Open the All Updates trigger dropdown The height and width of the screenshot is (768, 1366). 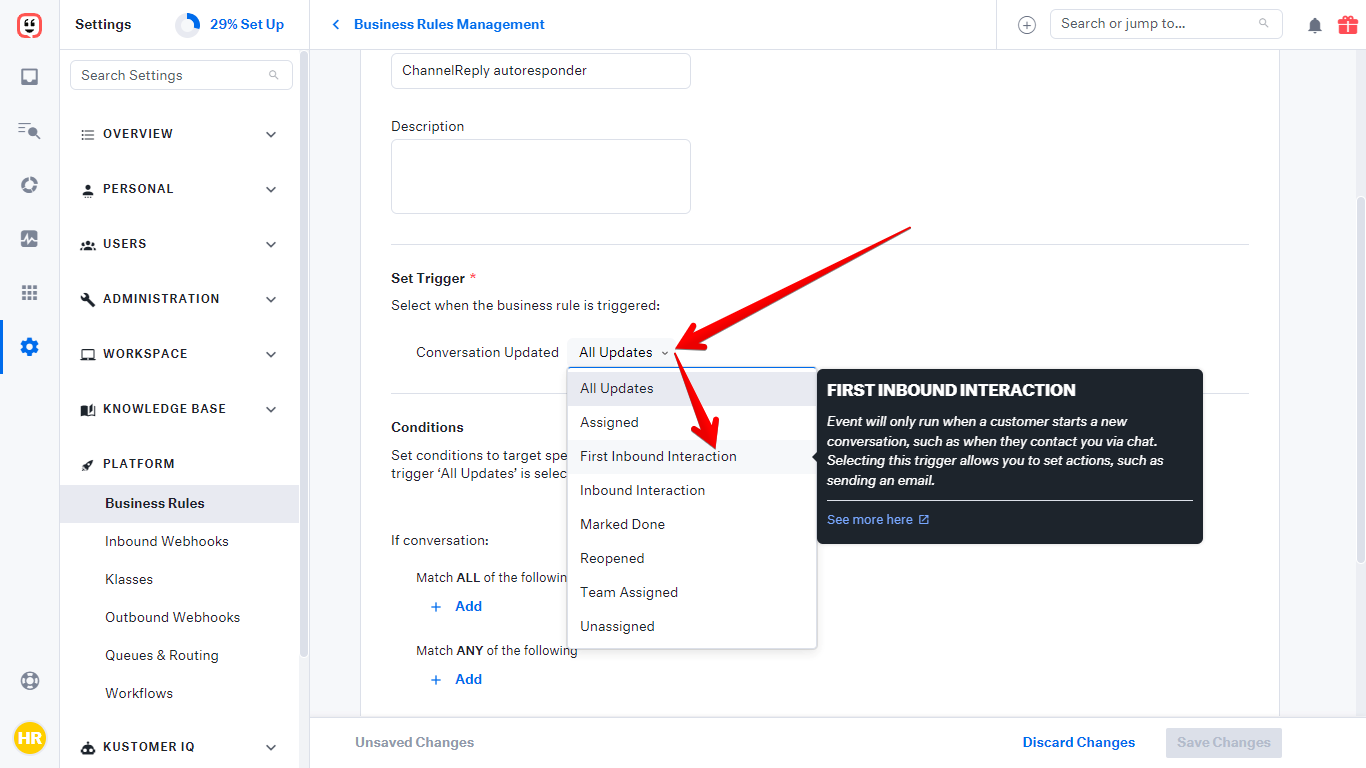(624, 352)
